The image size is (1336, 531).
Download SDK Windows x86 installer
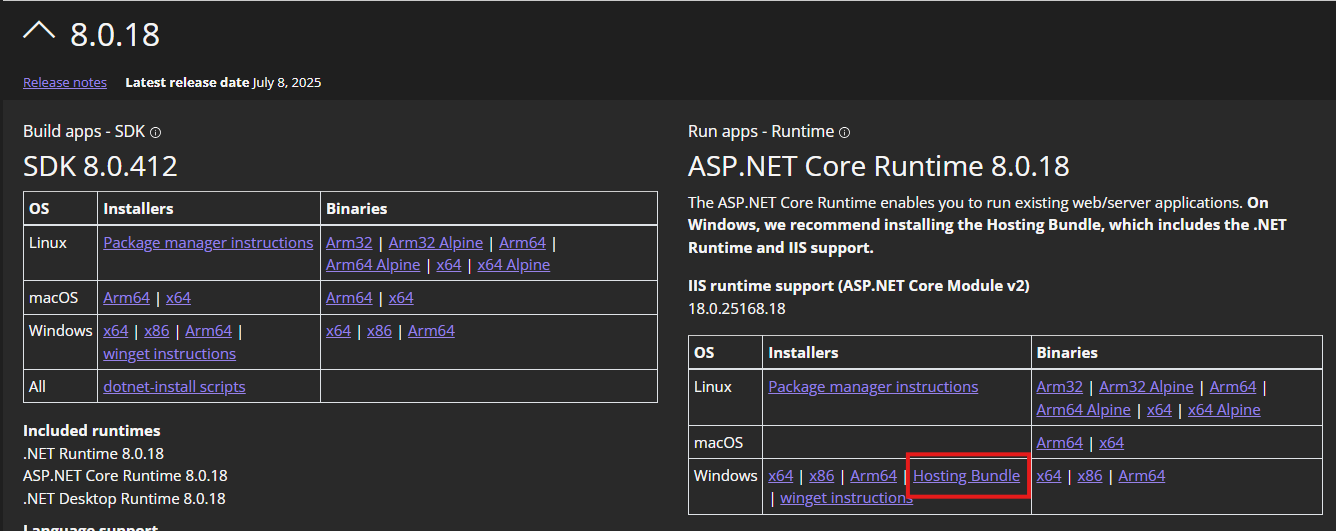[157, 330]
